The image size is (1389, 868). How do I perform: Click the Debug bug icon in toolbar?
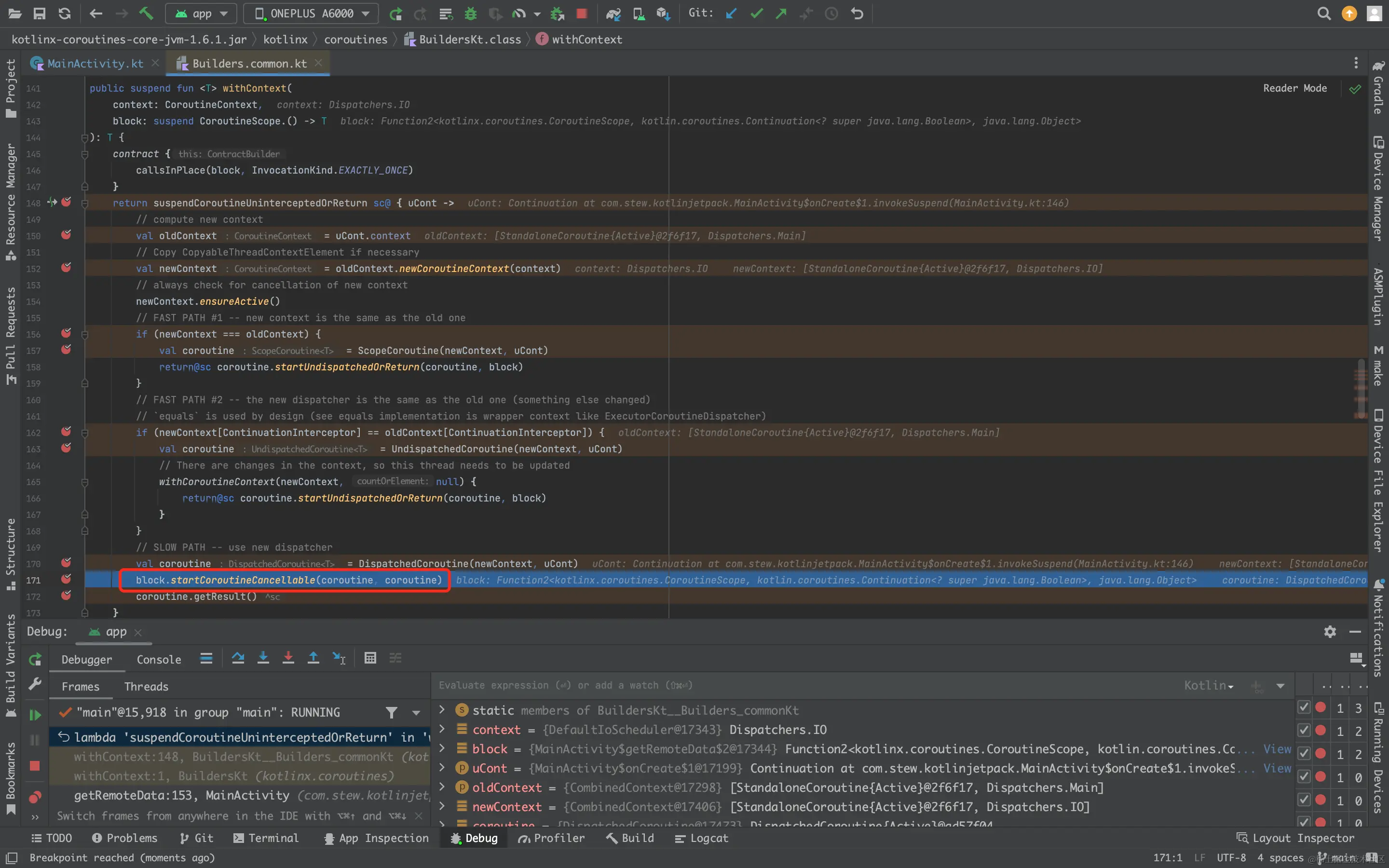tap(471, 14)
